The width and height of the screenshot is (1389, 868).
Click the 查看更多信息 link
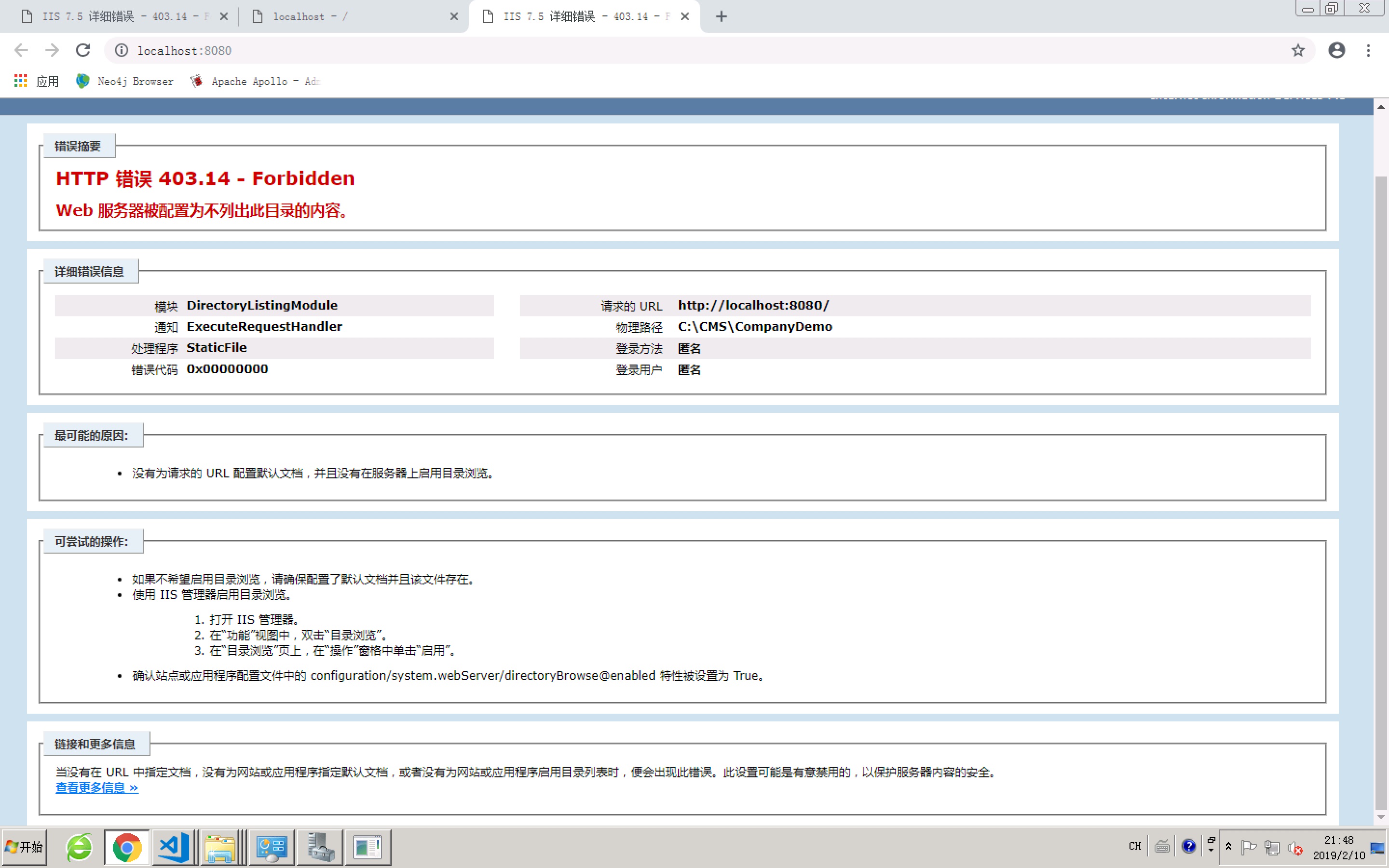96,787
